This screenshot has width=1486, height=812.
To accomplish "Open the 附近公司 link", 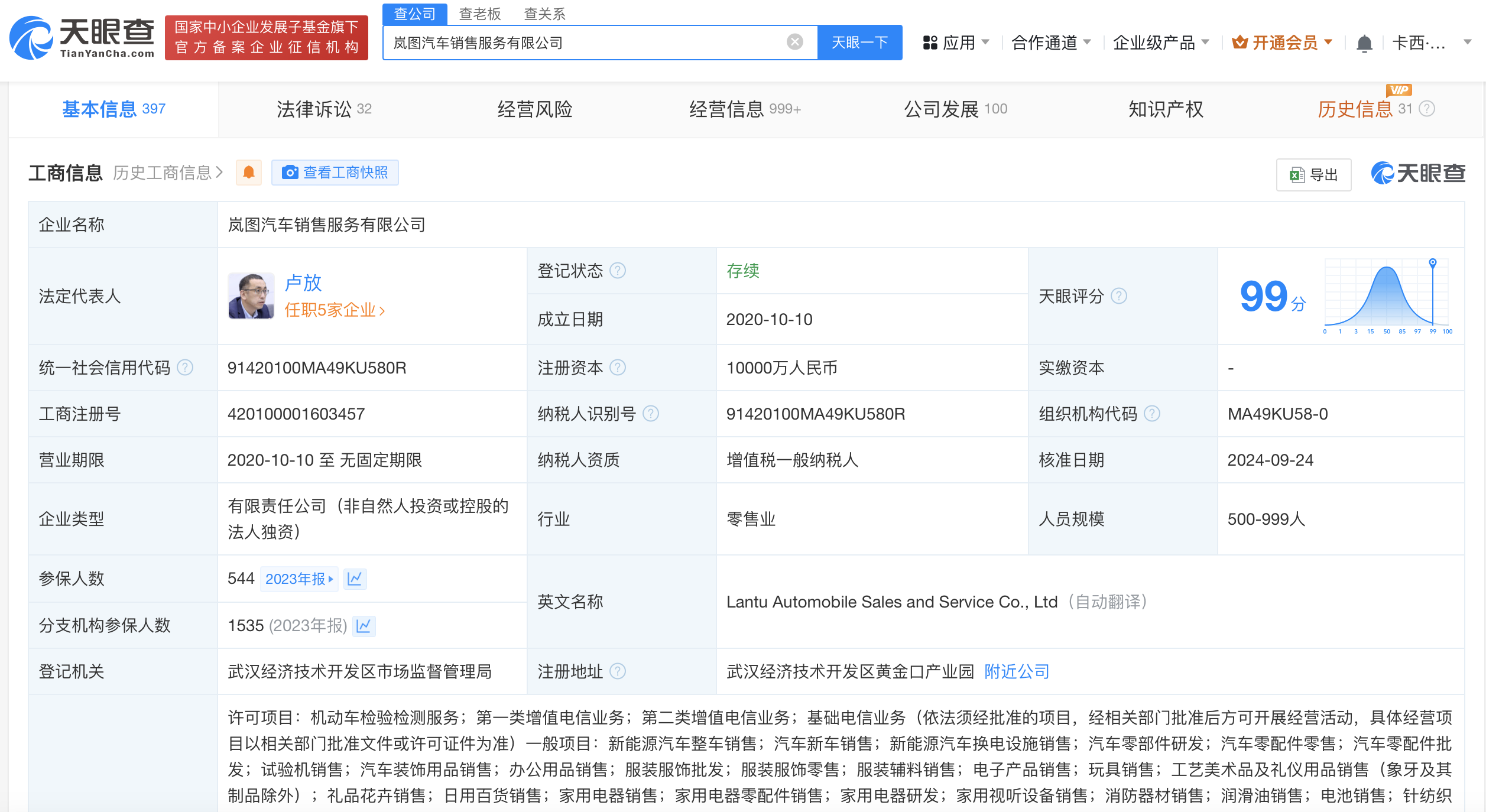I will tap(1017, 671).
